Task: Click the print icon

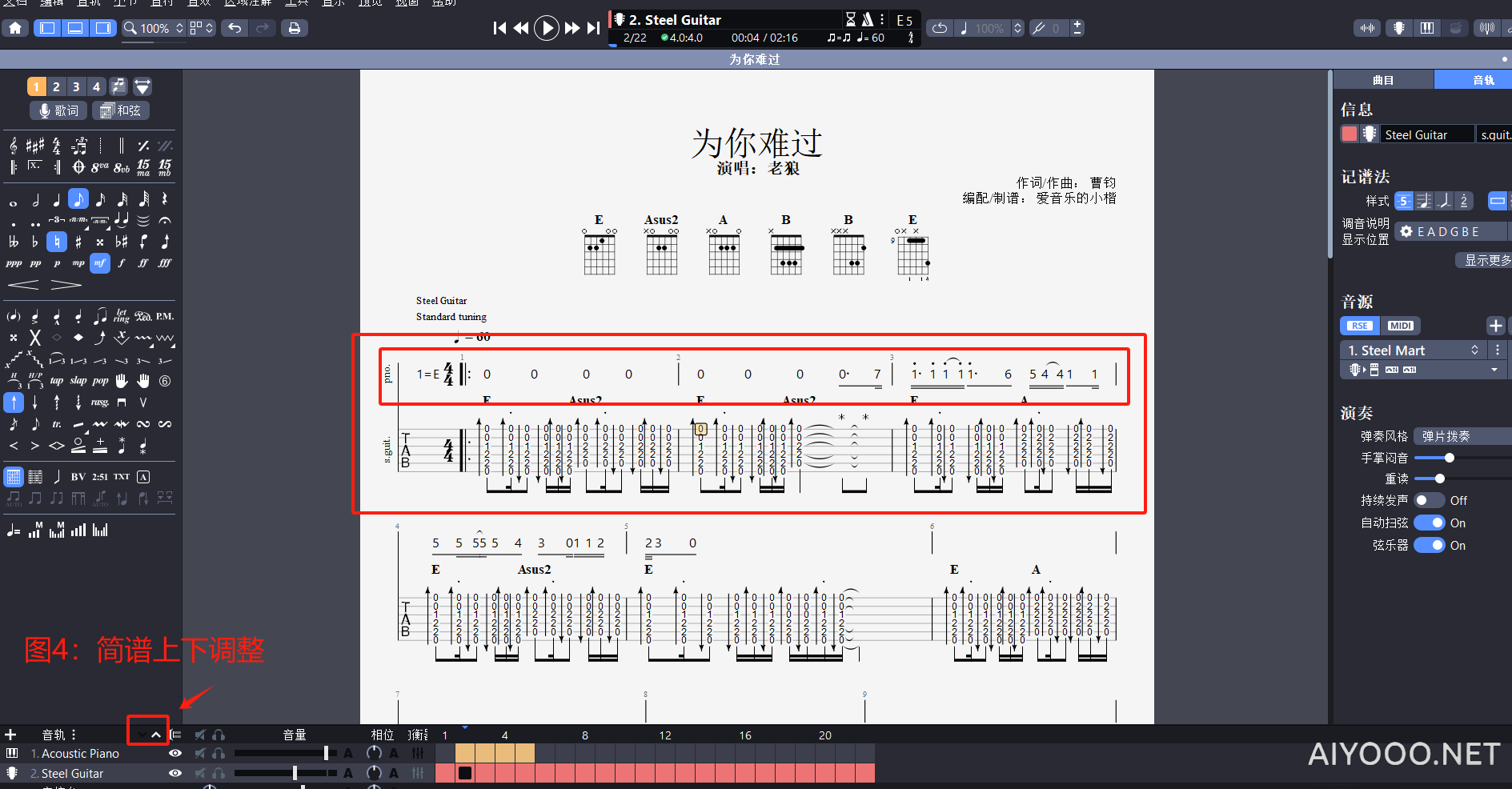Action: click(295, 28)
